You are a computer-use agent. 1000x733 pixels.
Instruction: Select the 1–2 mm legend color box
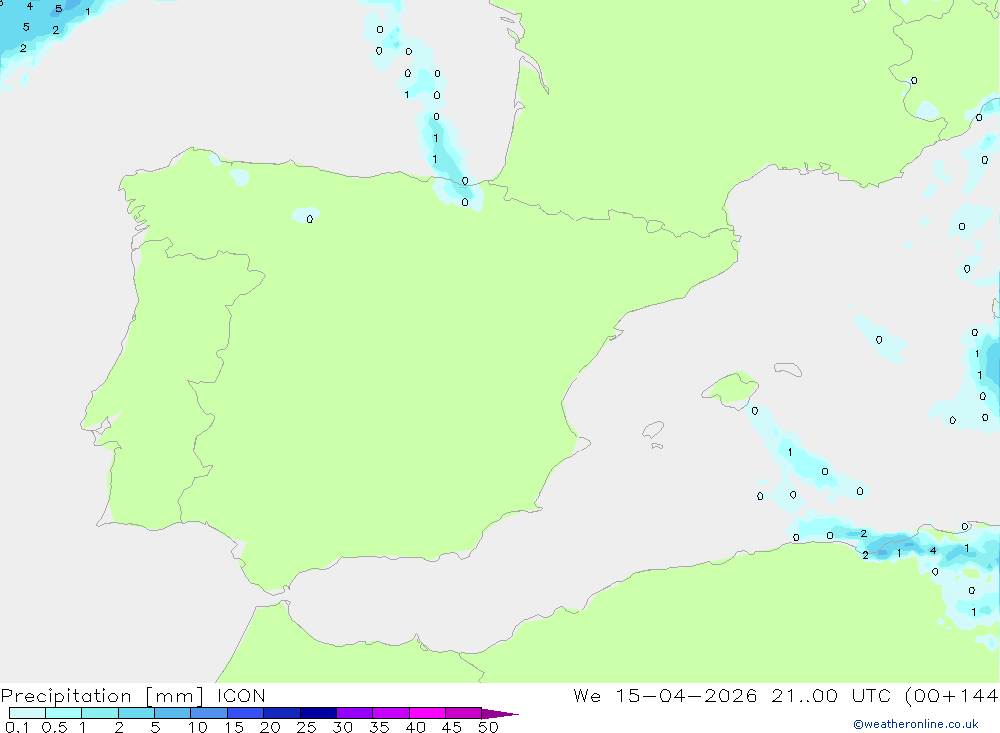(x=100, y=713)
